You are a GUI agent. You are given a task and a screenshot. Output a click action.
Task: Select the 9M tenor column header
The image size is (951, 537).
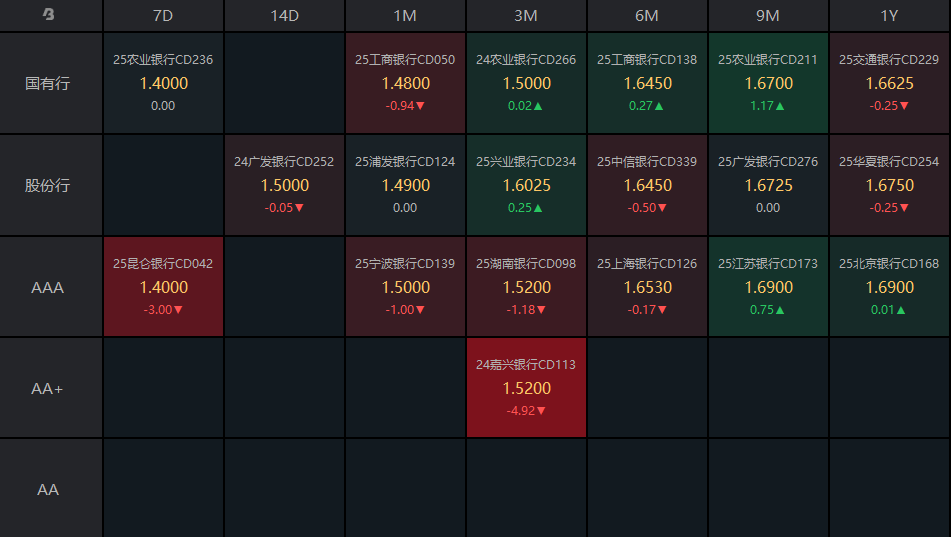coord(768,16)
